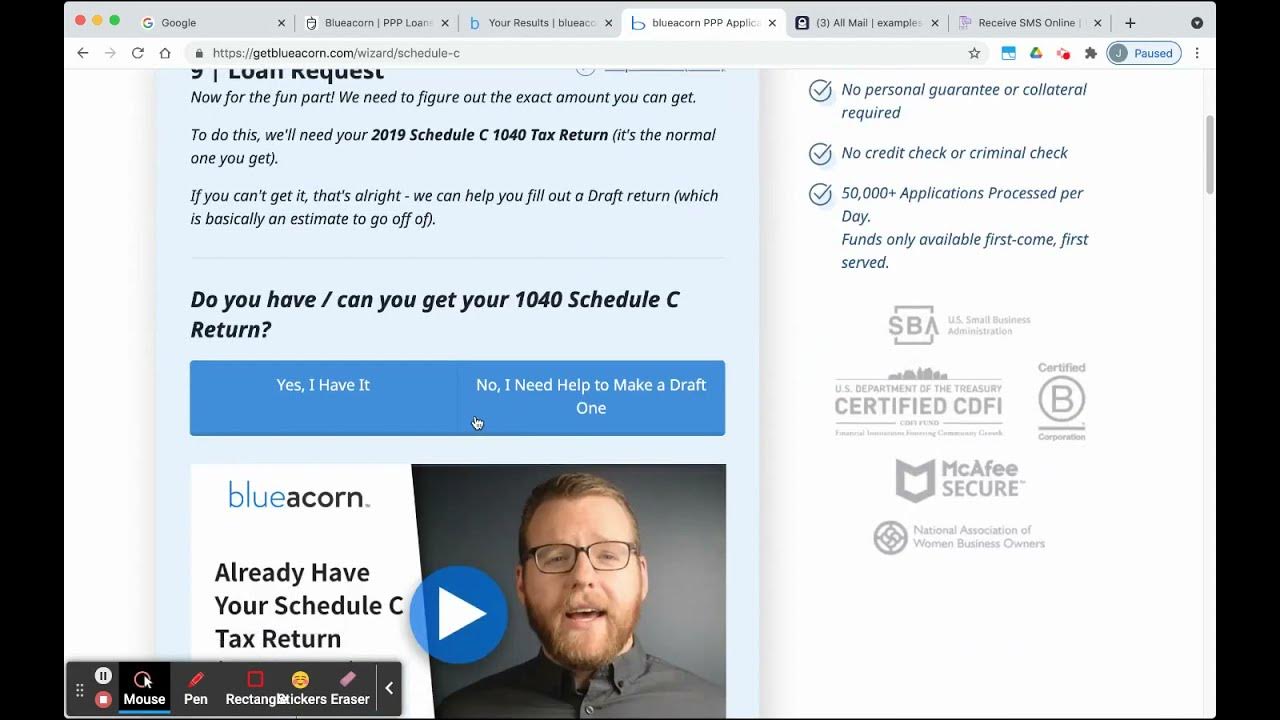Choose "No, I Need Help to Make a Draft One"
Image resolution: width=1280 pixels, height=720 pixels.
point(591,397)
